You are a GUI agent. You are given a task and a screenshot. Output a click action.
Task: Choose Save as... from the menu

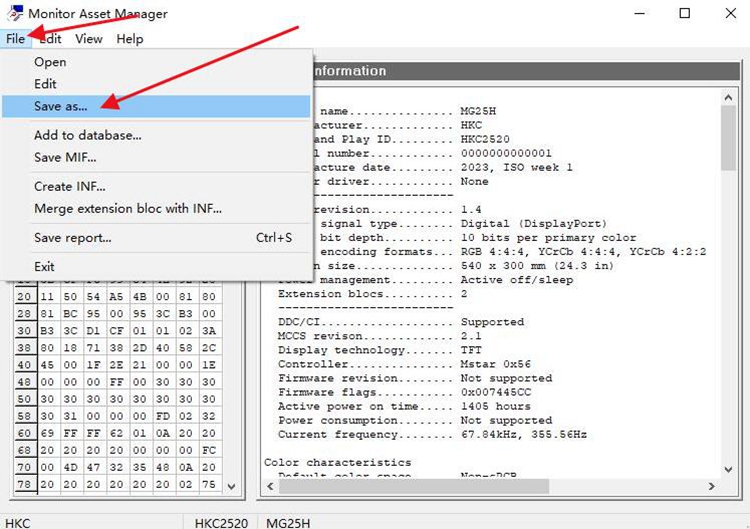pyautogui.click(x=60, y=106)
